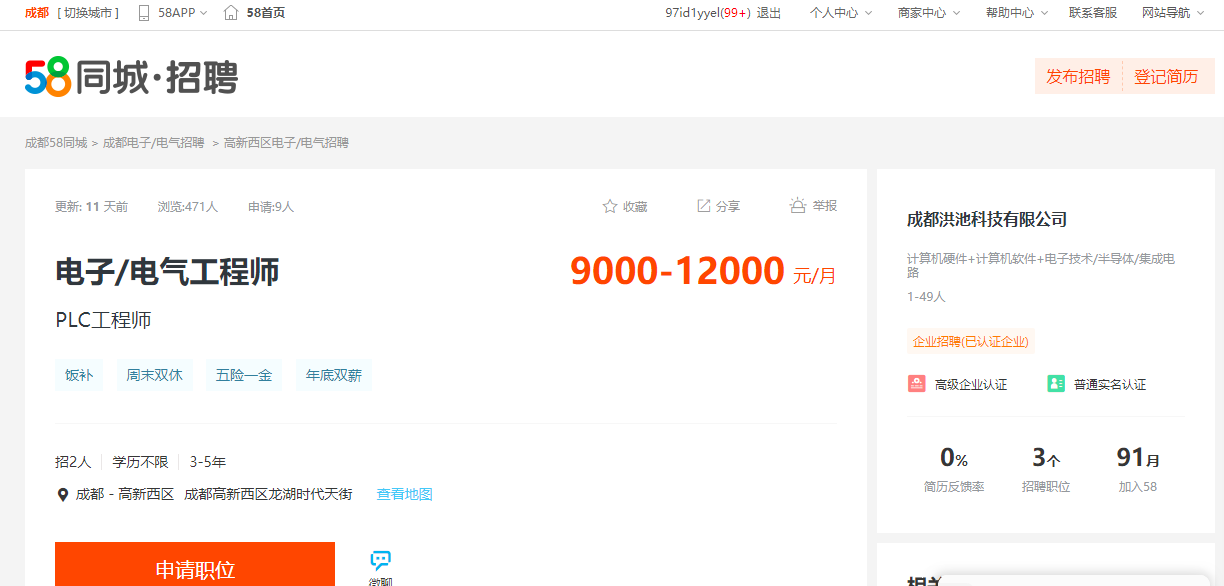
Task: Click the 更新: 11 天前 text
Action: [91, 207]
